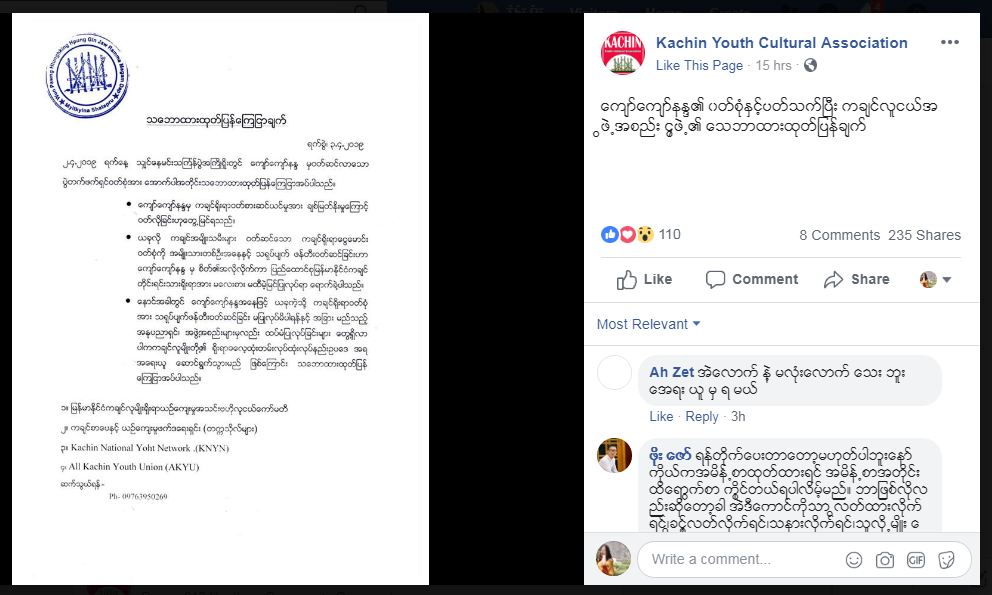The image size is (992, 595).
Task: Open the emoji picker in comment box
Action: [853, 560]
